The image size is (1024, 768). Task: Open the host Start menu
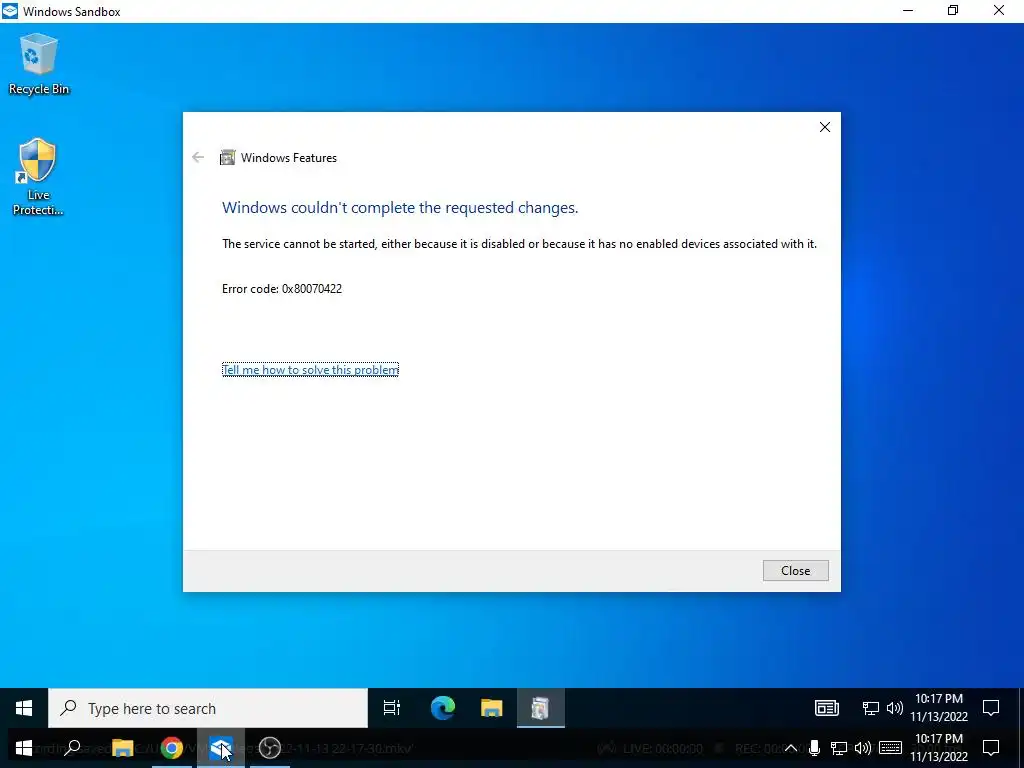tap(24, 748)
